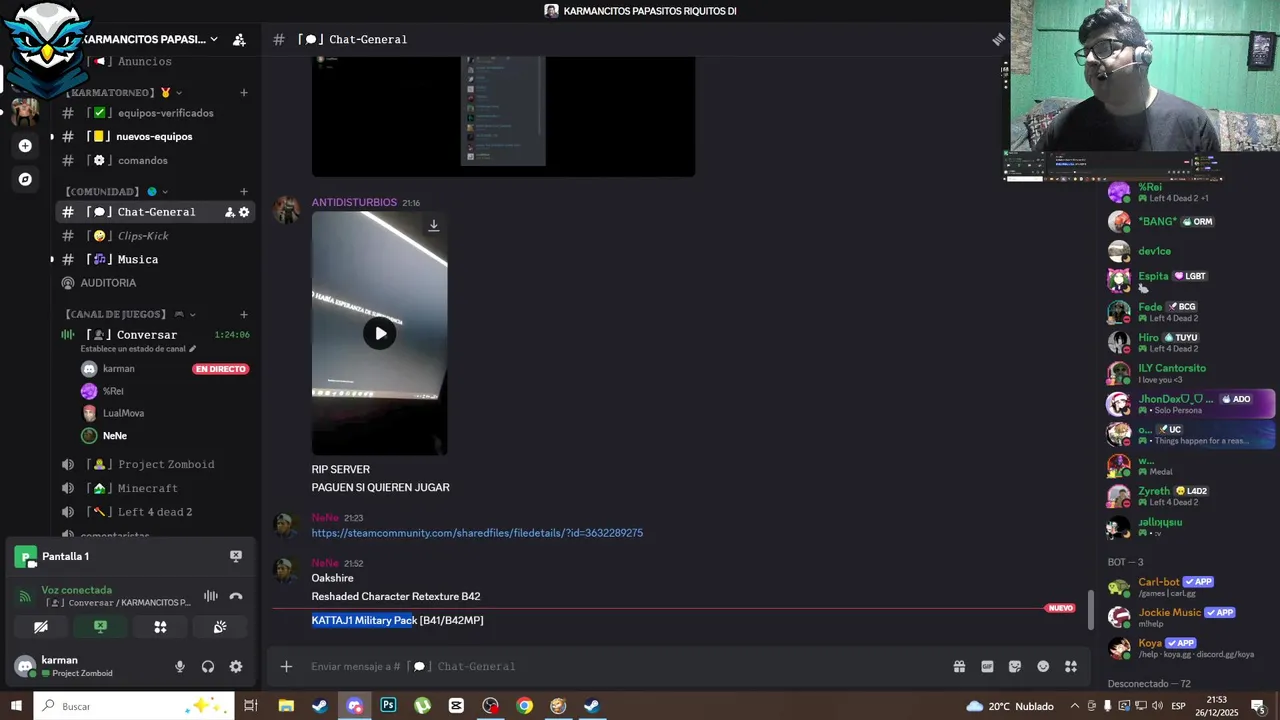Create a channel in CANAL DE JUEGOS category

point(243,314)
